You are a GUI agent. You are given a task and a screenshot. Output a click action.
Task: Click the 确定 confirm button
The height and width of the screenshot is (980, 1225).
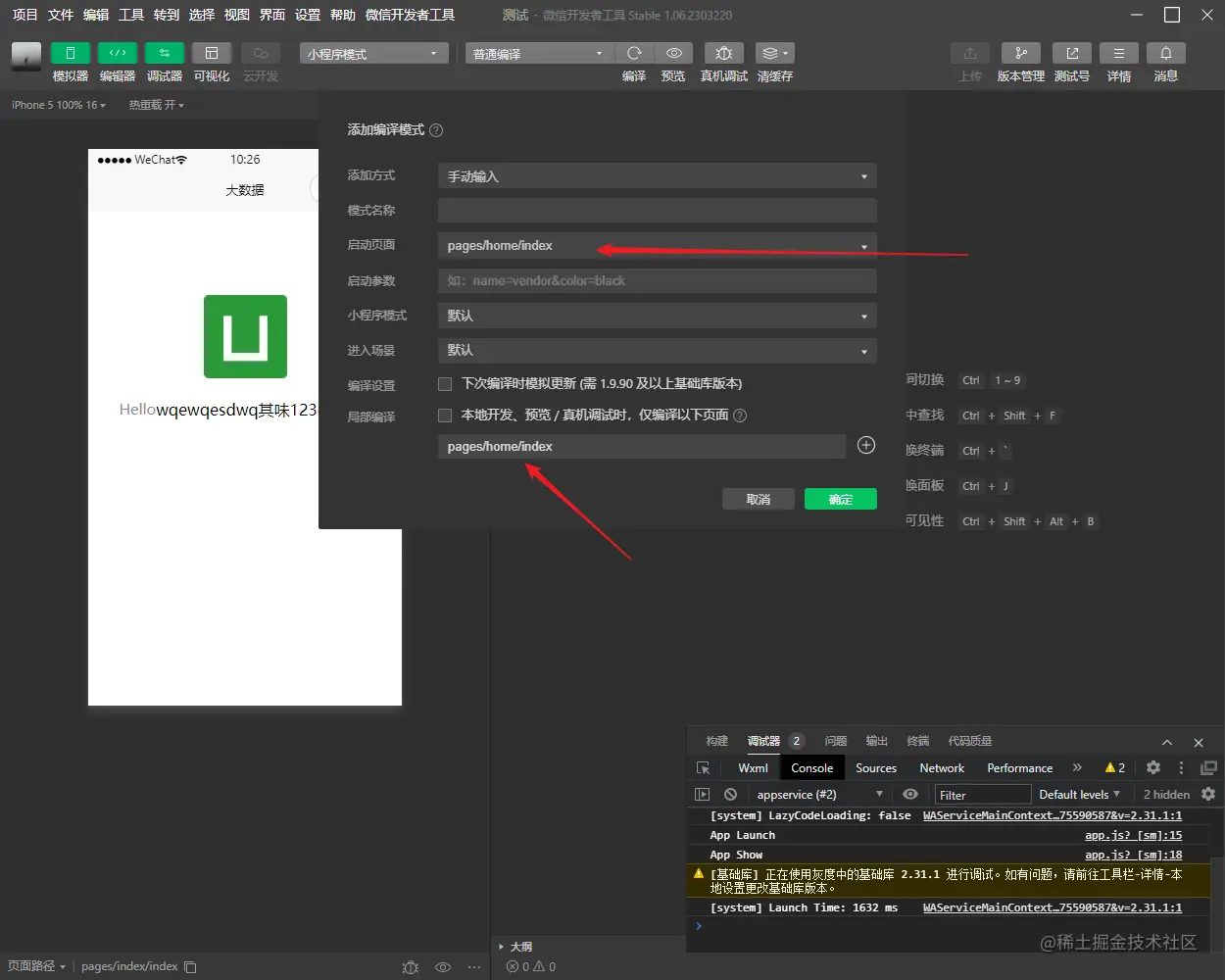(x=840, y=499)
